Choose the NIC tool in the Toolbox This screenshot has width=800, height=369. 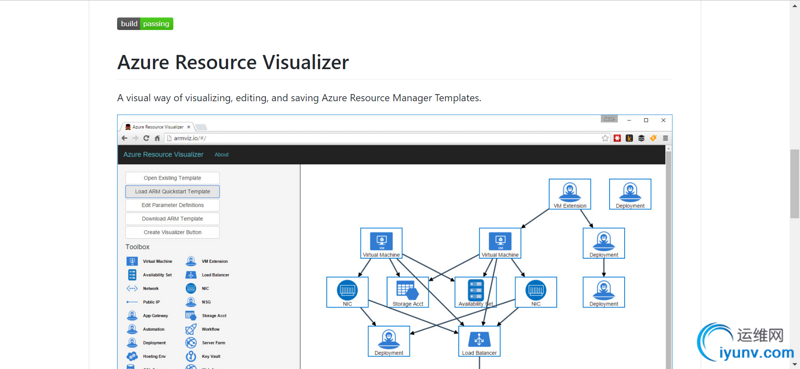(x=197, y=288)
